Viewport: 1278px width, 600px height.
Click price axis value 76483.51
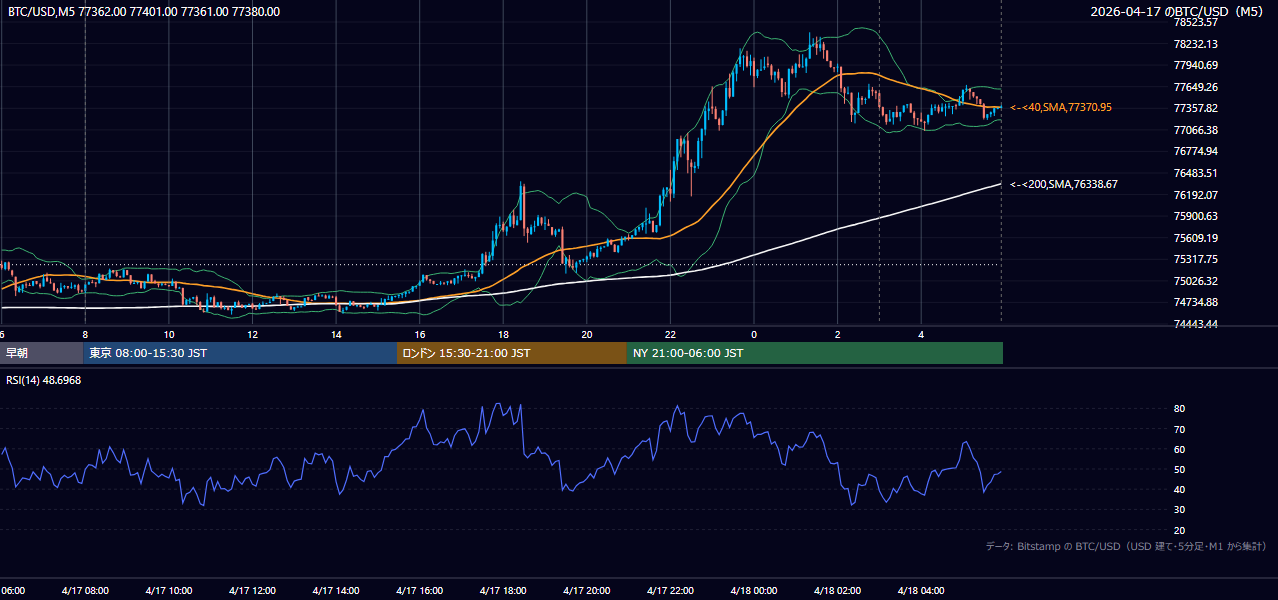tap(1195, 173)
